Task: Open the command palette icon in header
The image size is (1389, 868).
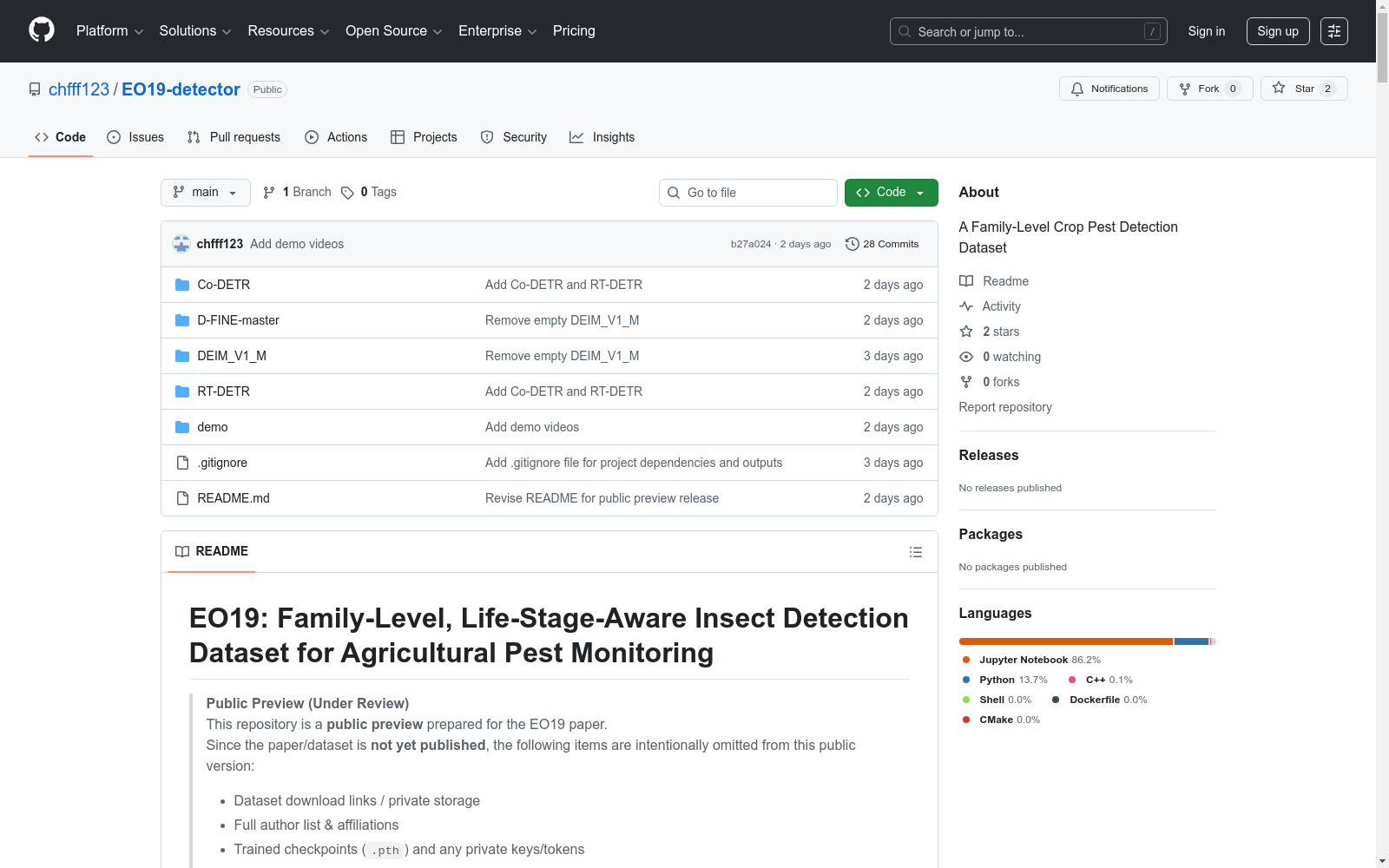Action: pos(1333,31)
